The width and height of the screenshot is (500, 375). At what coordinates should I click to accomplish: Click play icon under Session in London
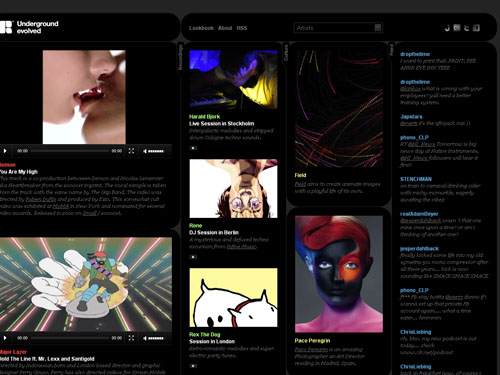(x=193, y=366)
